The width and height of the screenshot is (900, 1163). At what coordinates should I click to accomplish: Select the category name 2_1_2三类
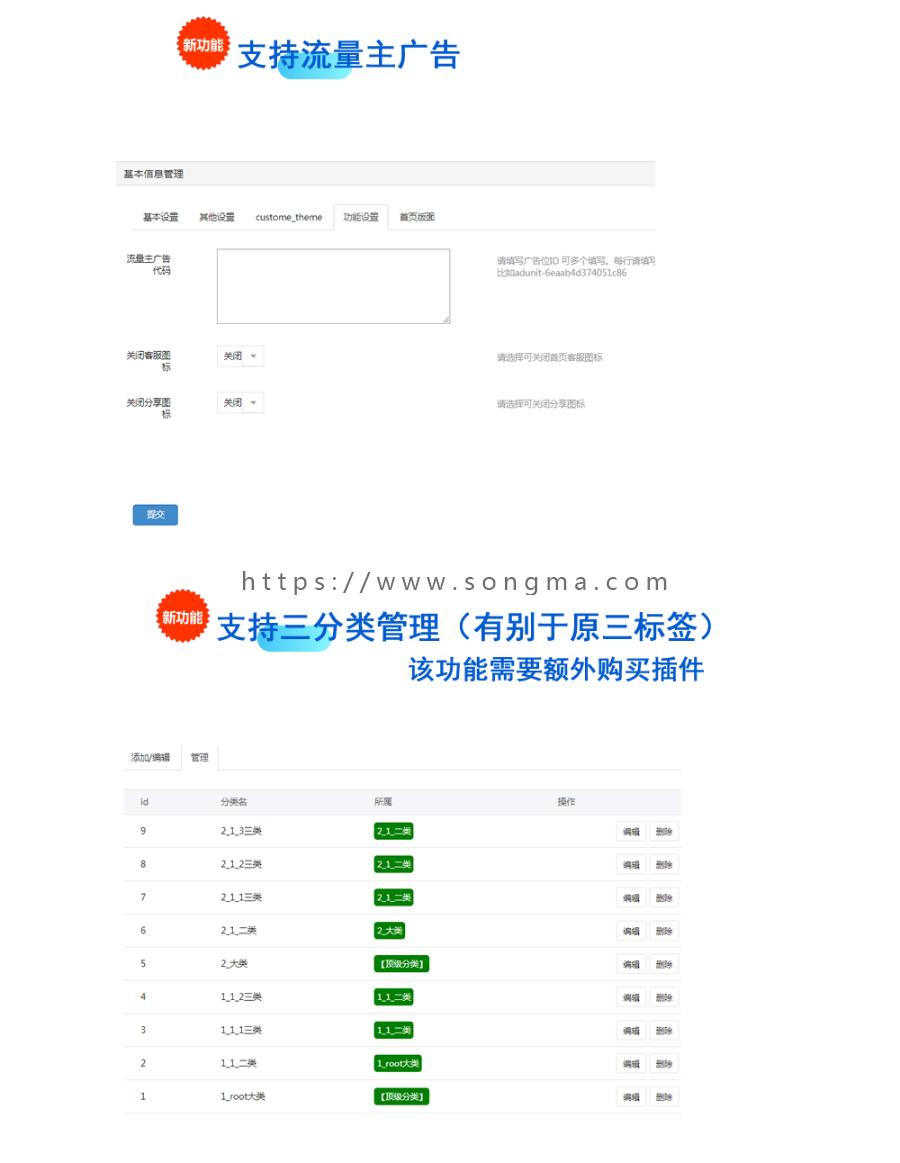241,865
